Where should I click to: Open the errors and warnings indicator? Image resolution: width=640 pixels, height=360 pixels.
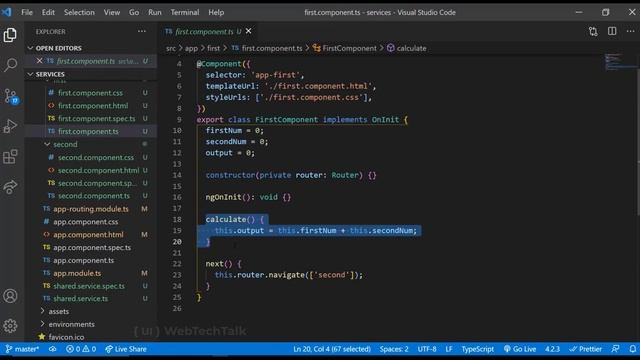pos(81,349)
